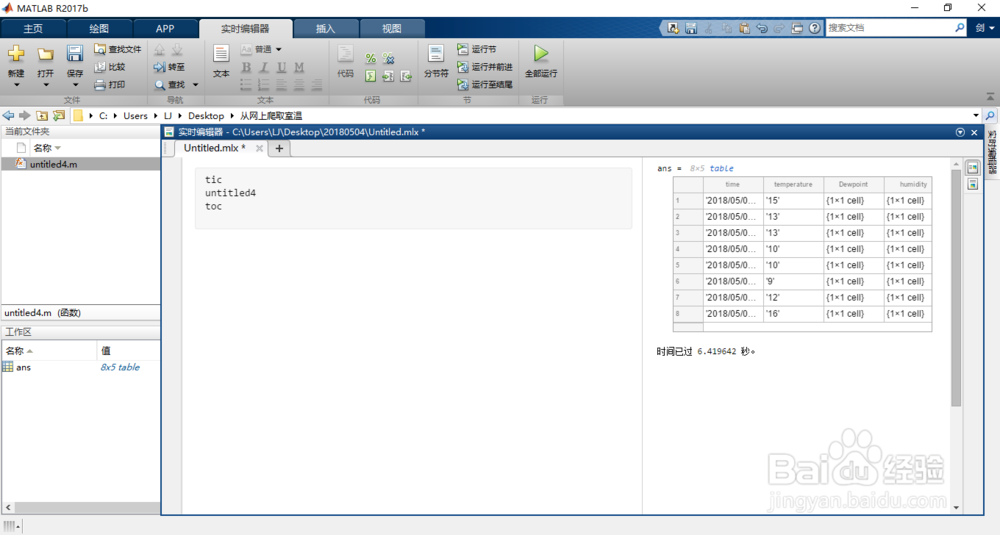The width and height of the screenshot is (1000, 535).
Task: Toggle Underline formatting button
Action: [281, 67]
